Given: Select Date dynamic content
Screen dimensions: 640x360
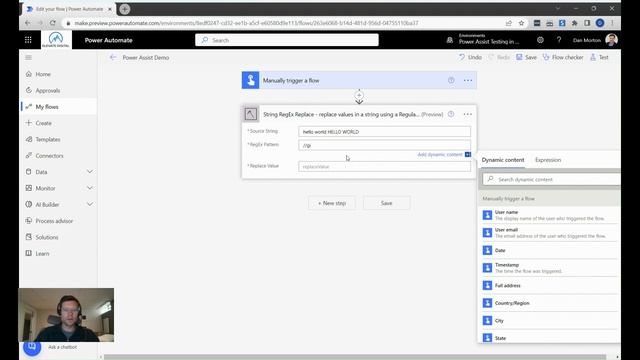Looking at the screenshot, I should 550,250.
